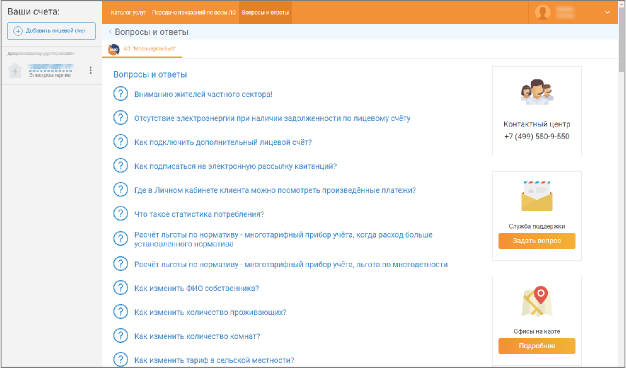Click the envelope support service icon

[537, 196]
